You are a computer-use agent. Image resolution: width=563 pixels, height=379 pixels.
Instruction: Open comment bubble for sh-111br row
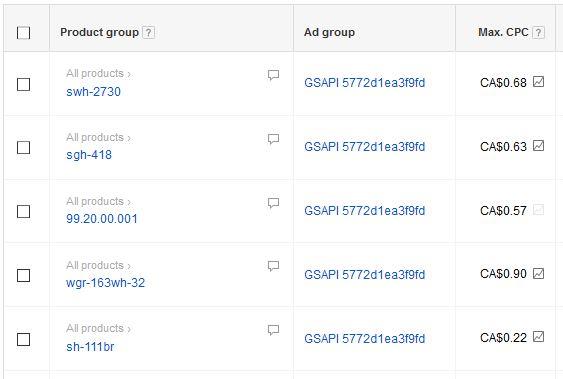273,330
